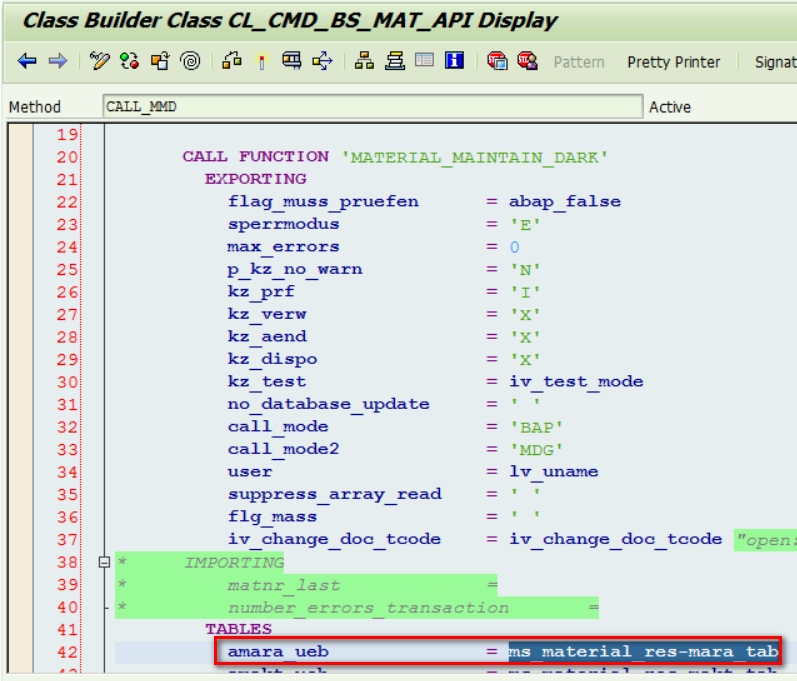Image resolution: width=797 pixels, height=681 pixels.
Task: Display the Navigation Stack icon
Action: (394, 61)
